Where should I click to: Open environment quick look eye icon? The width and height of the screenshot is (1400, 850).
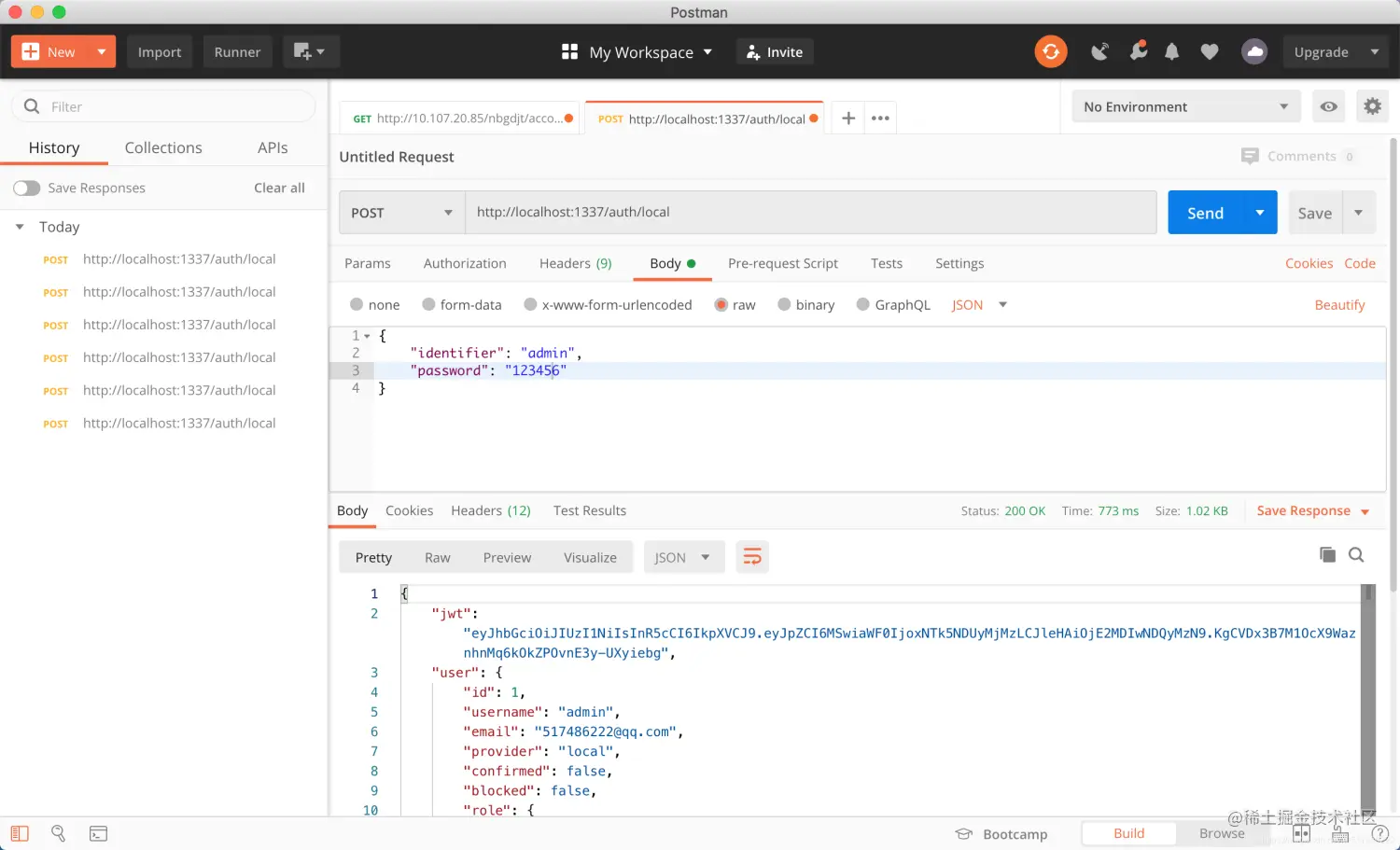pos(1328,106)
